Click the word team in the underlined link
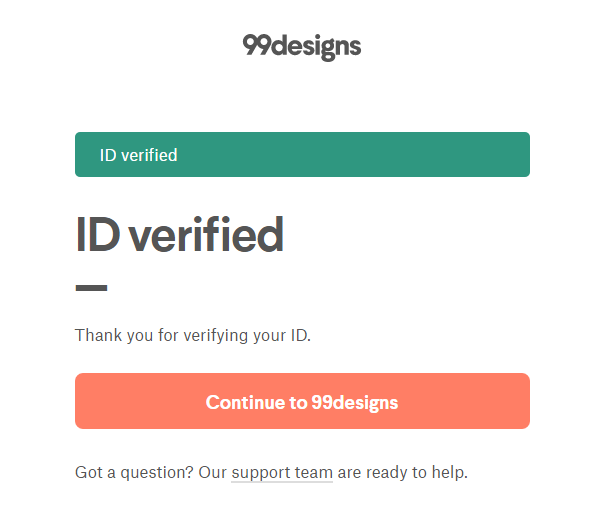Viewport: 598px width, 512px height. pos(314,473)
